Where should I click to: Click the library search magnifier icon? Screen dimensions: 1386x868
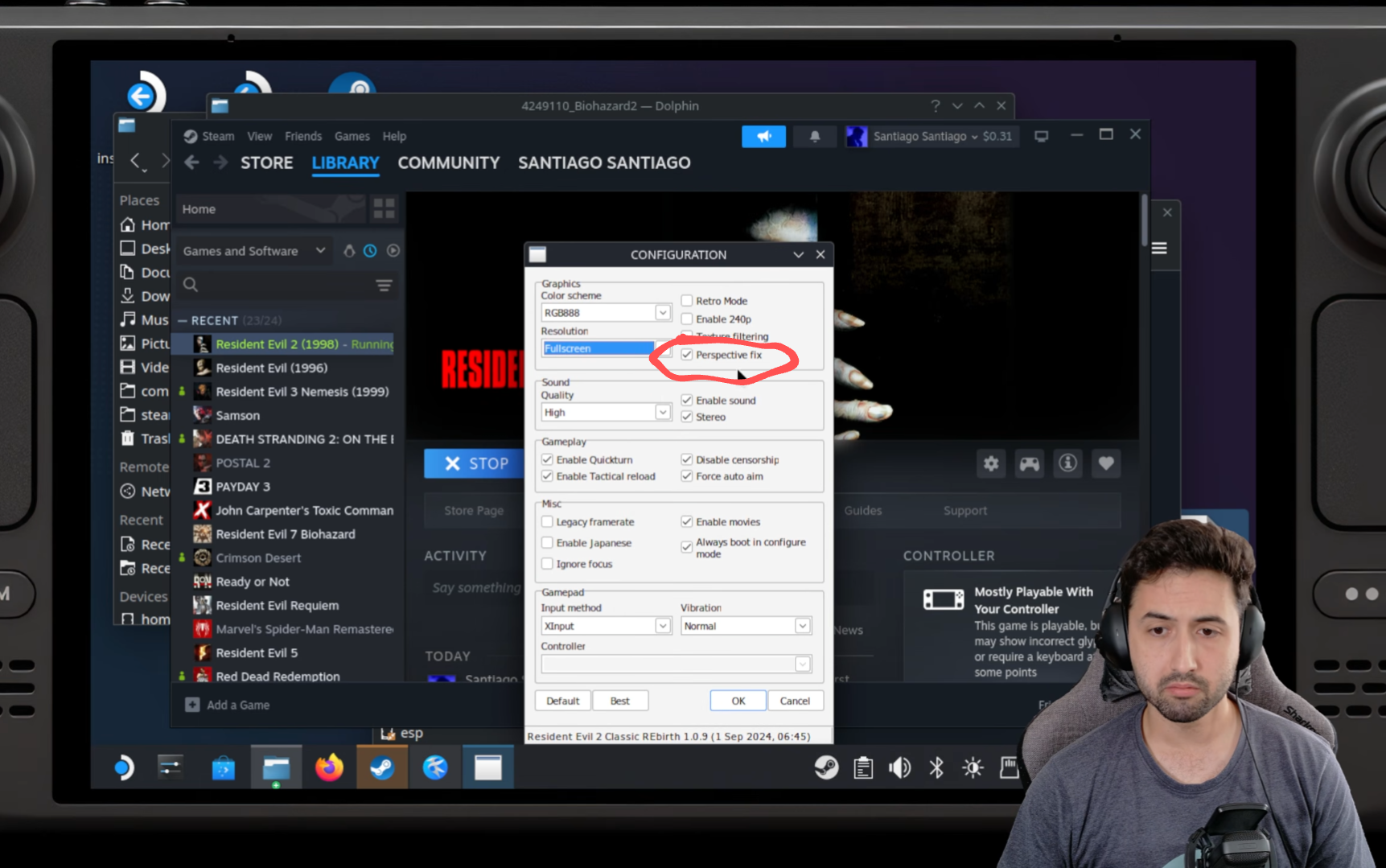[x=191, y=285]
